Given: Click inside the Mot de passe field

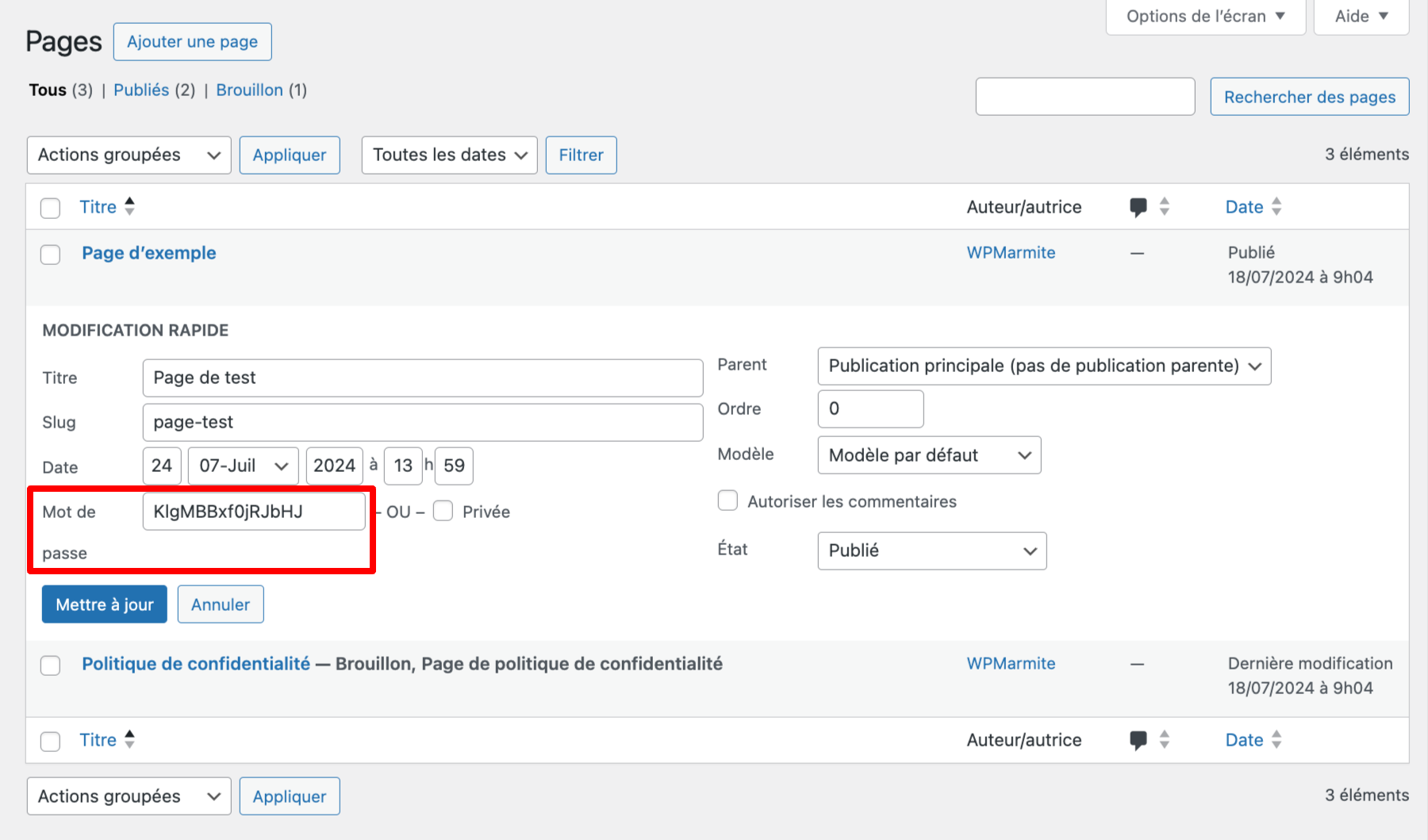Looking at the screenshot, I should (253, 512).
